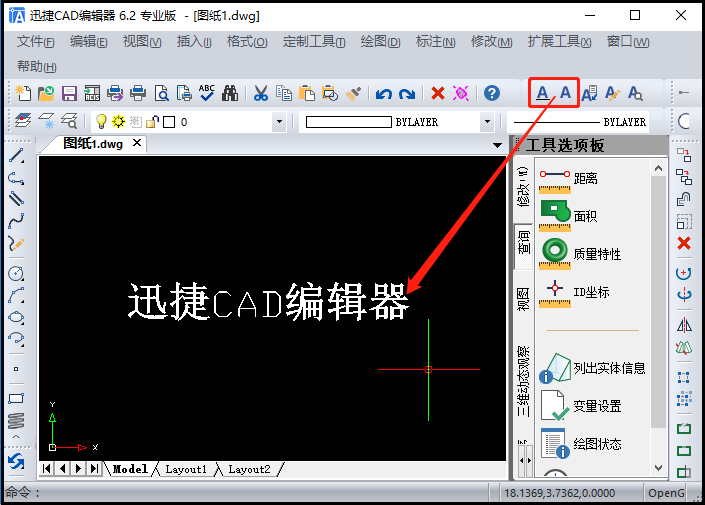Screen dimensions: 705x505
Task: Click the Redo arrow icon
Action: coord(407,94)
